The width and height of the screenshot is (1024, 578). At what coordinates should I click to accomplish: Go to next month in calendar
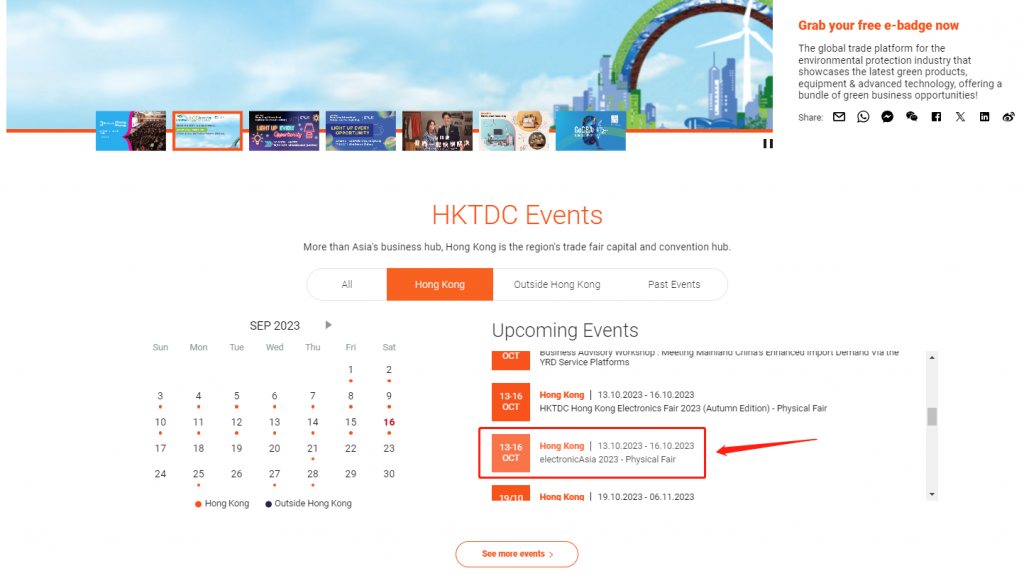pyautogui.click(x=329, y=325)
